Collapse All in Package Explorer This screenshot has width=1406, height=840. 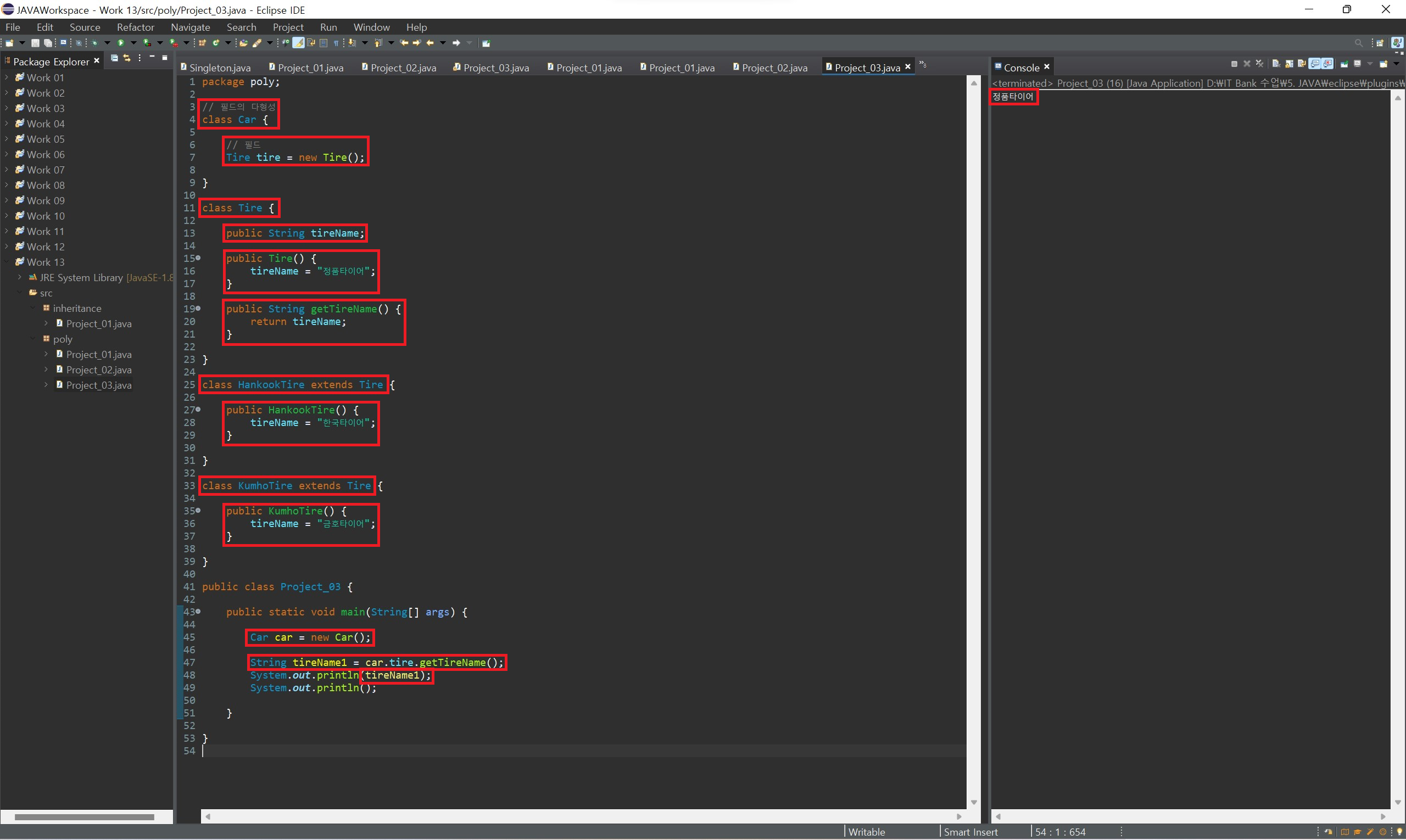(114, 58)
